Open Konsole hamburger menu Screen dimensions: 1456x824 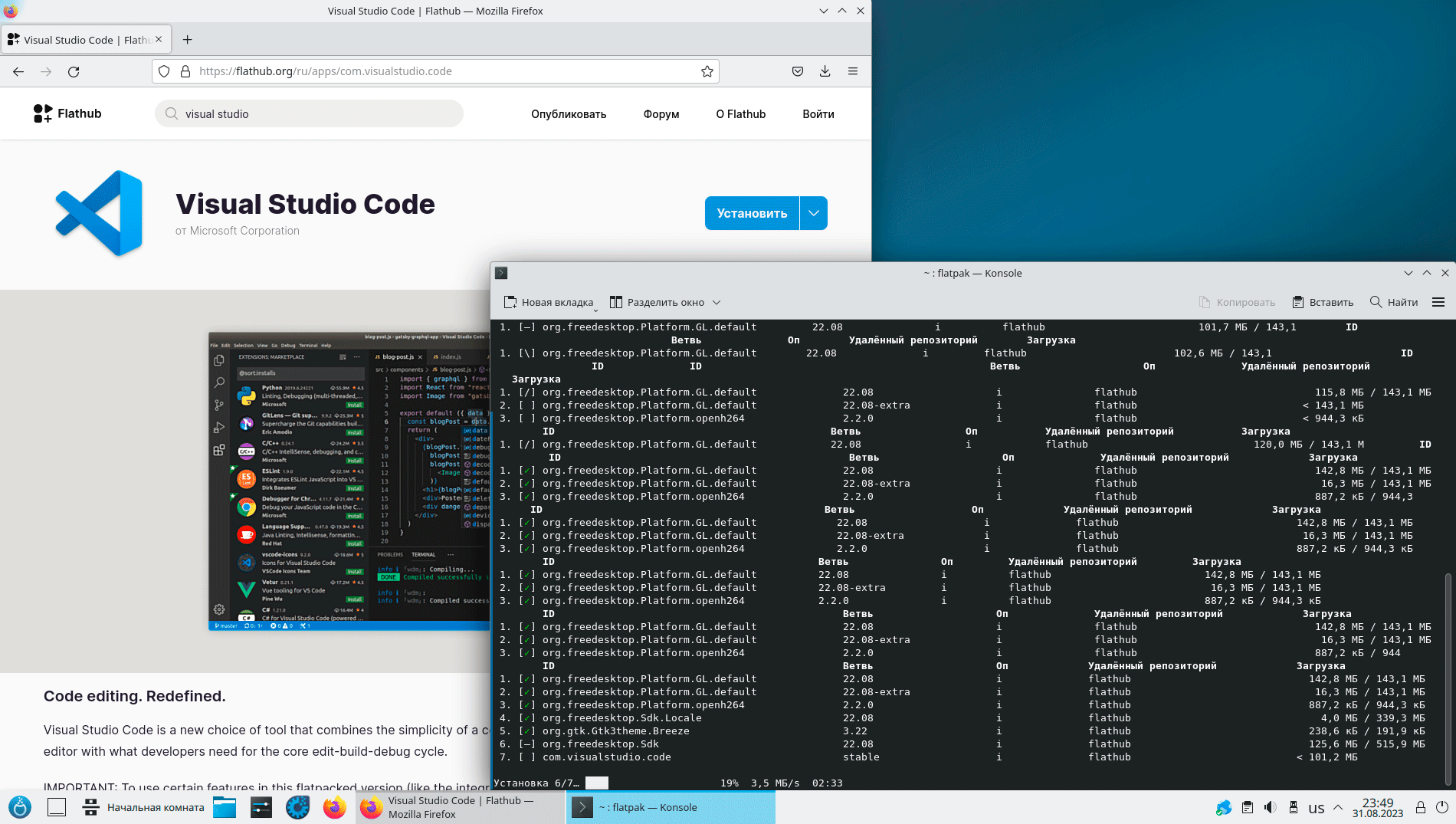point(1438,302)
